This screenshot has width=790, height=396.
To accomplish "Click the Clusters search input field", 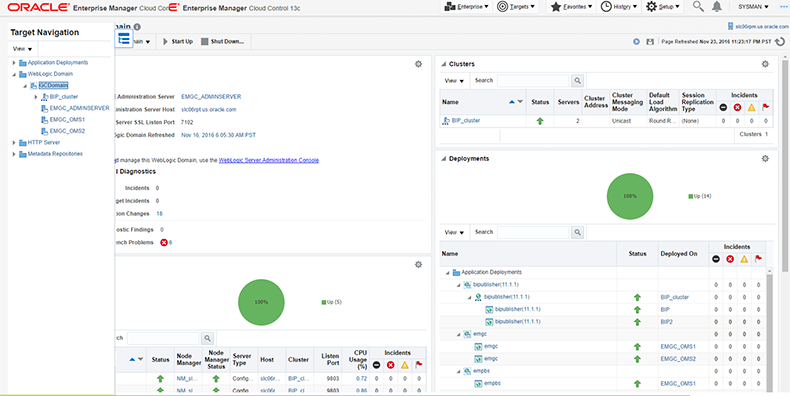I will pos(533,80).
